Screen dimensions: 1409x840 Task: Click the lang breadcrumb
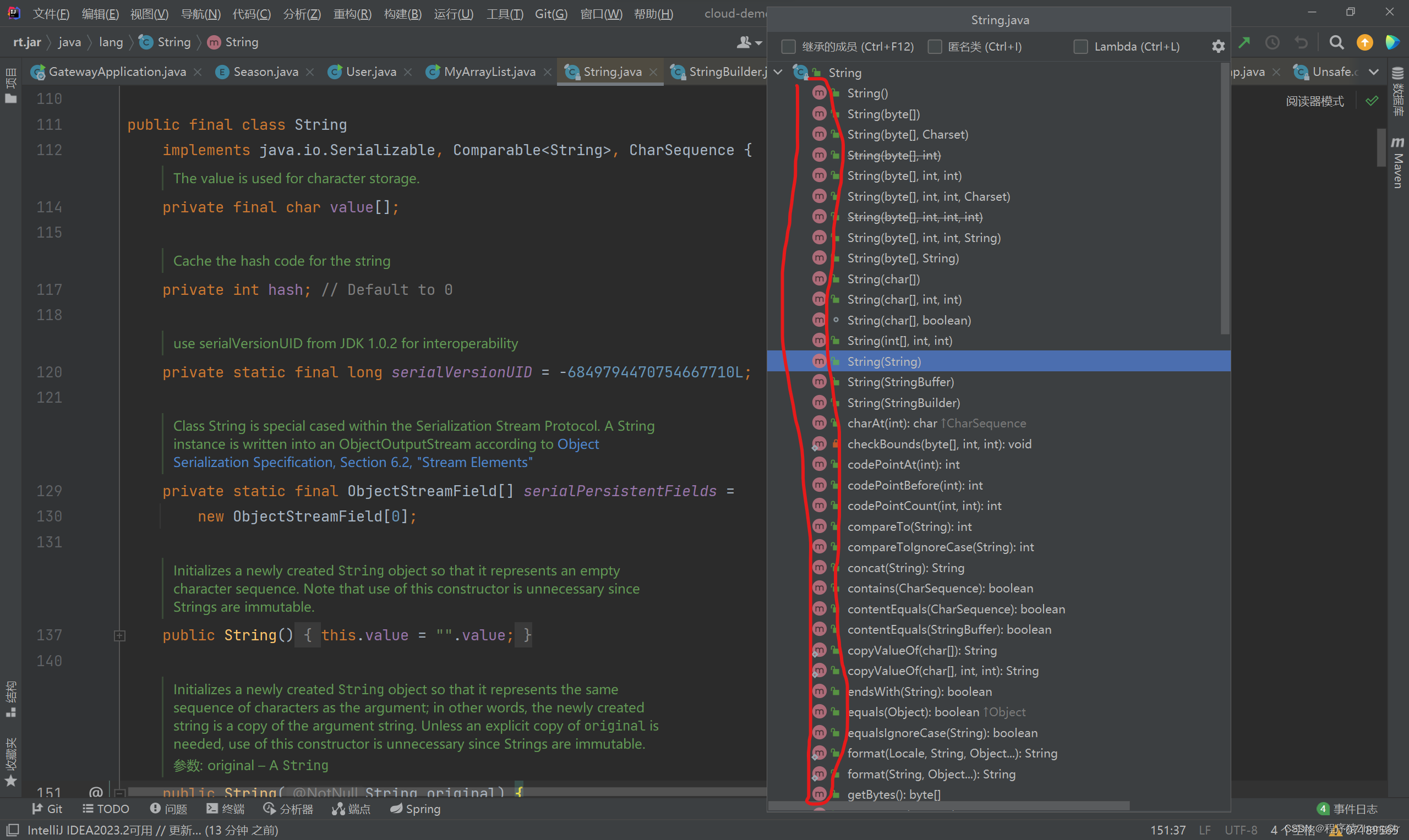click(x=111, y=42)
